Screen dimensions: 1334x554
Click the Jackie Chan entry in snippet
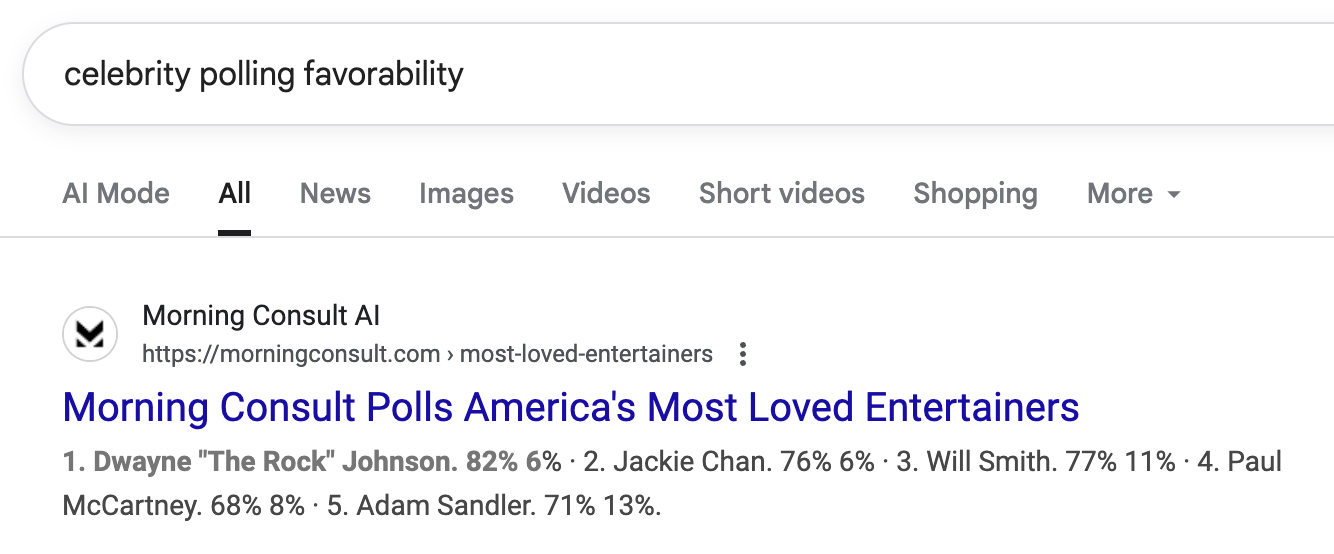pyautogui.click(x=728, y=462)
